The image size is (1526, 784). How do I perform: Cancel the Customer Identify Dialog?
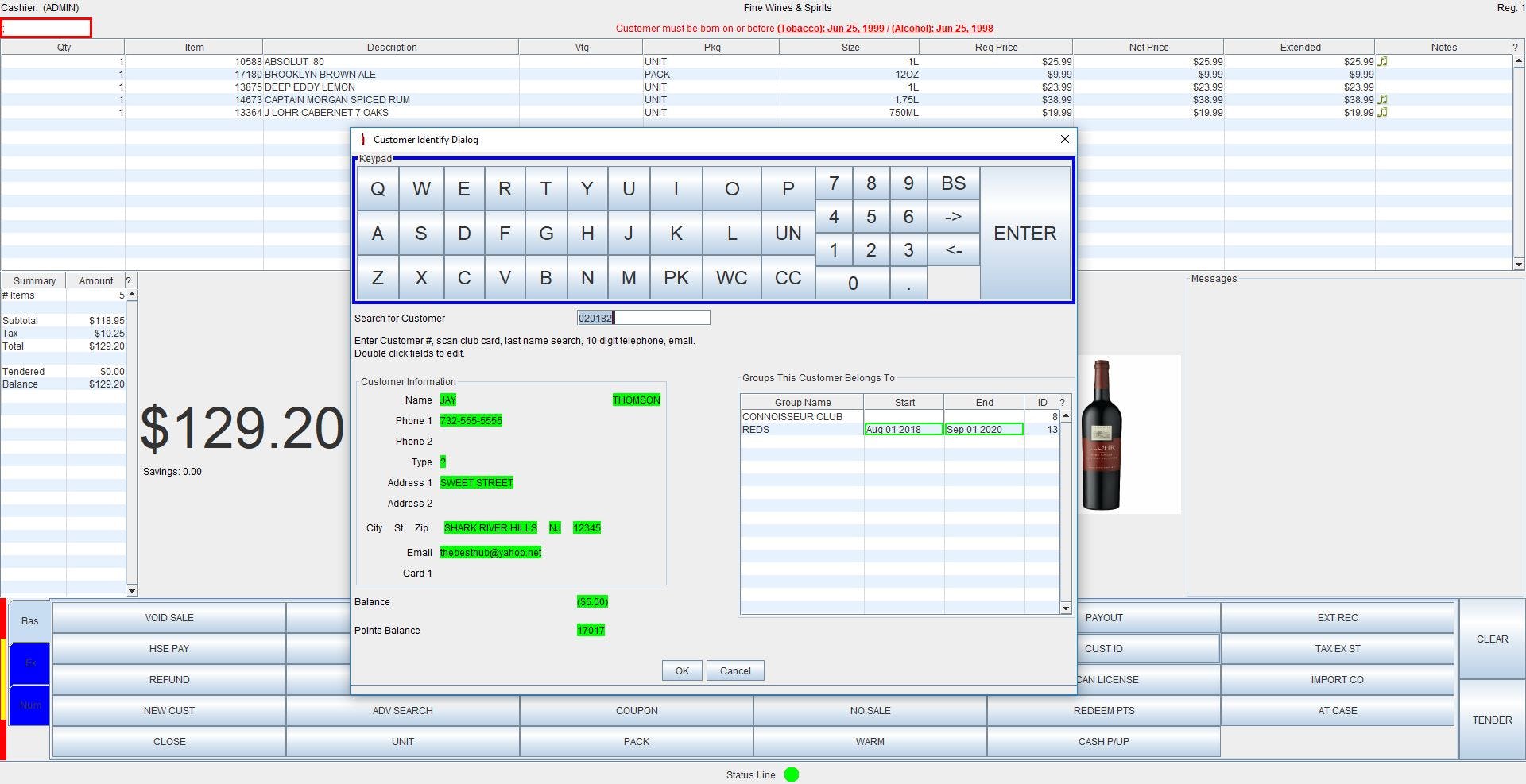click(734, 670)
